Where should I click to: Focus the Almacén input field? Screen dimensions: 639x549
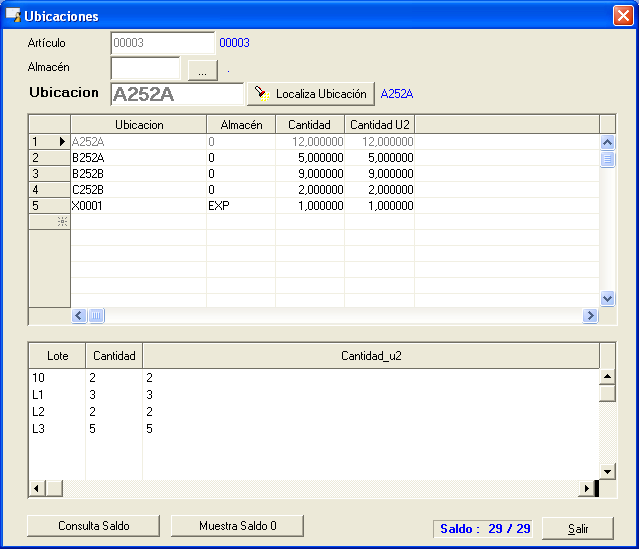[x=145, y=68]
